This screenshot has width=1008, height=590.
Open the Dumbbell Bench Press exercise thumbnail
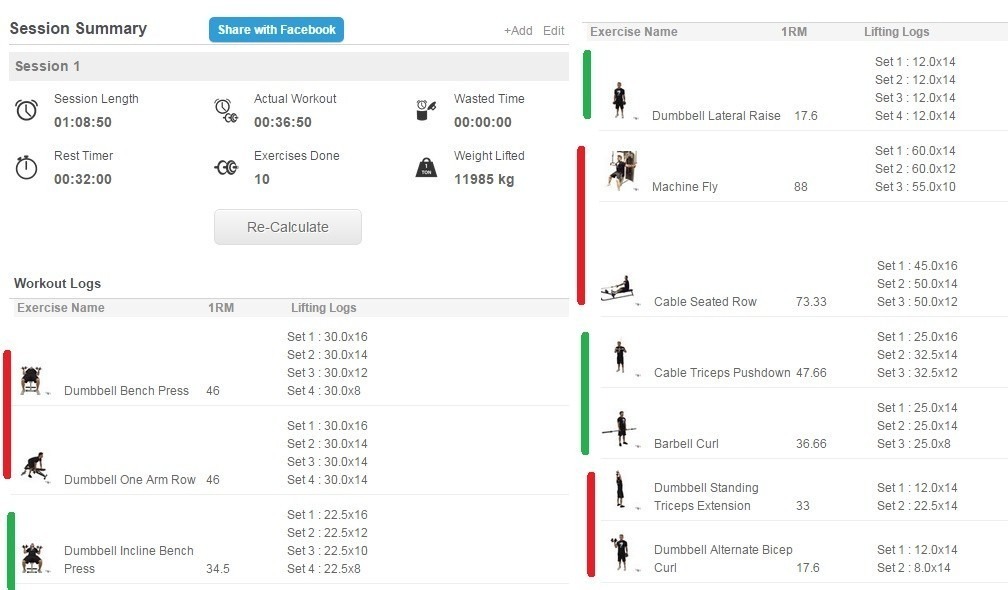coord(31,380)
